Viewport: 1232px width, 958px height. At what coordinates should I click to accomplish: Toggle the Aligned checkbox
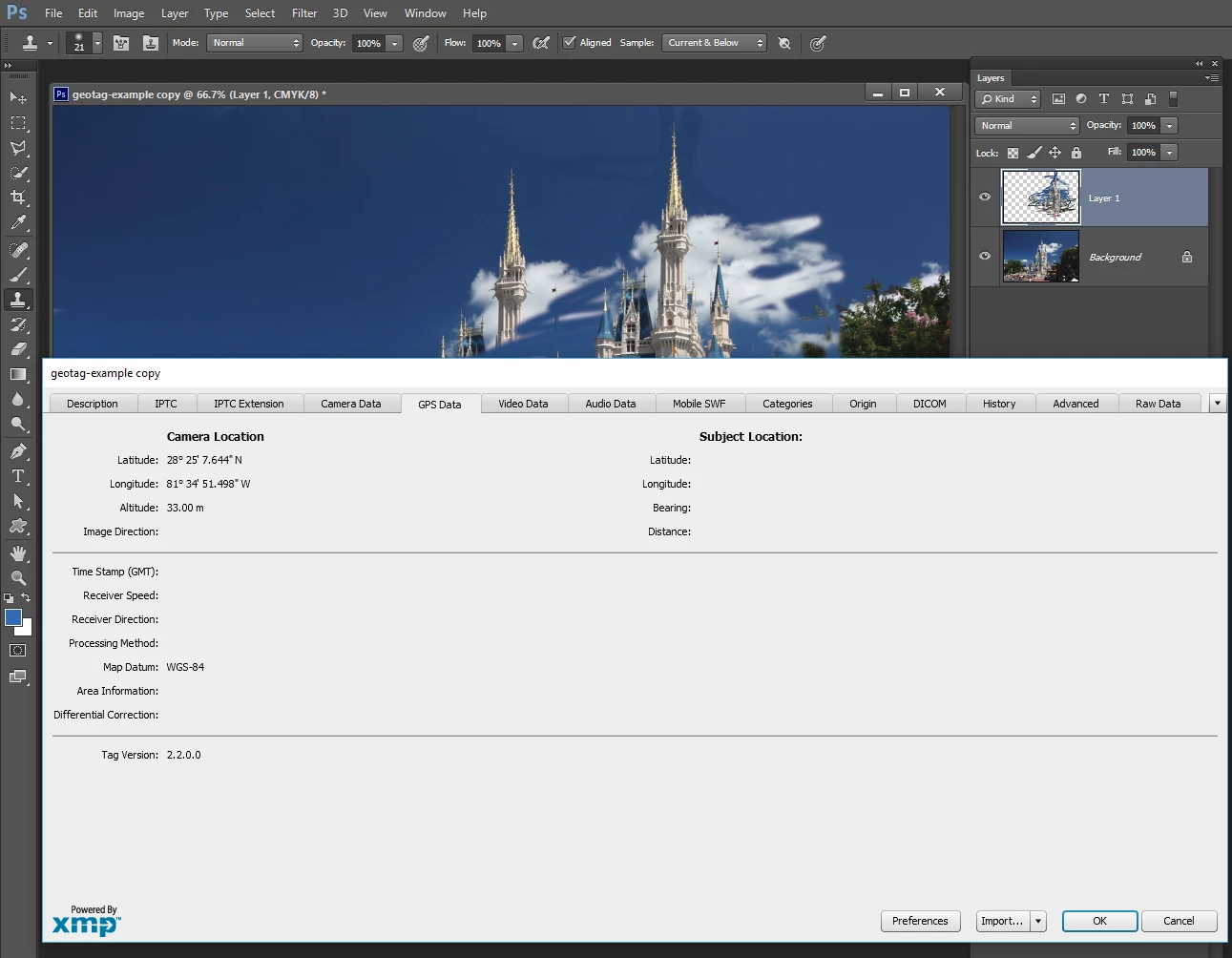point(570,42)
